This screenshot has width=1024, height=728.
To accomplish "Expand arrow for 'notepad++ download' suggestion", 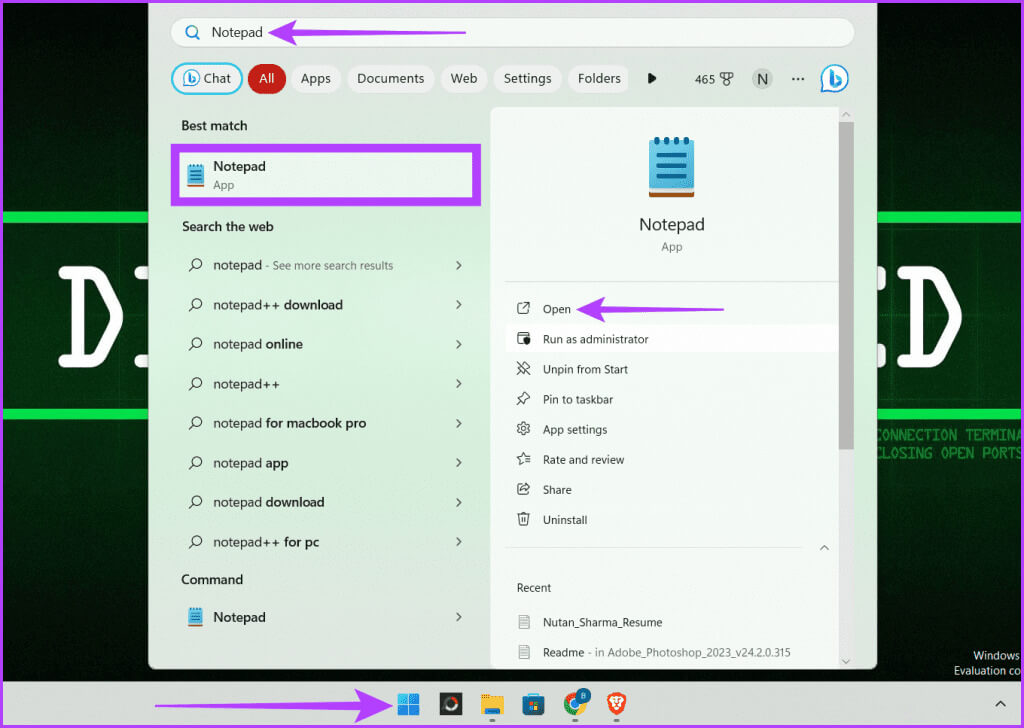I will [458, 305].
